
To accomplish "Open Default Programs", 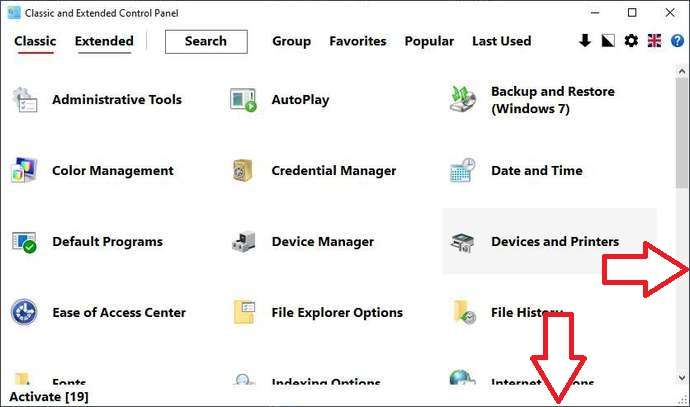I will point(107,242).
